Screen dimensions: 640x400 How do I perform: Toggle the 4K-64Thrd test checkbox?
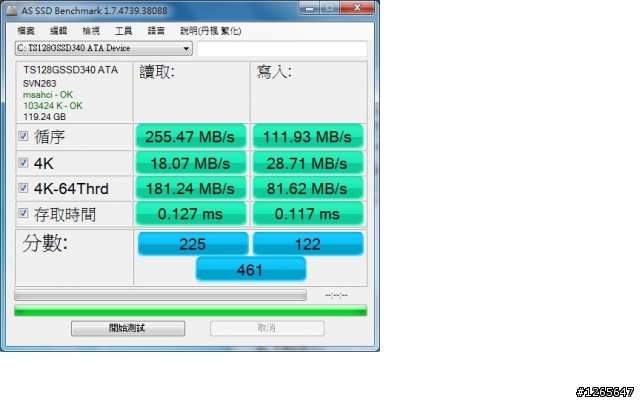tap(23, 188)
